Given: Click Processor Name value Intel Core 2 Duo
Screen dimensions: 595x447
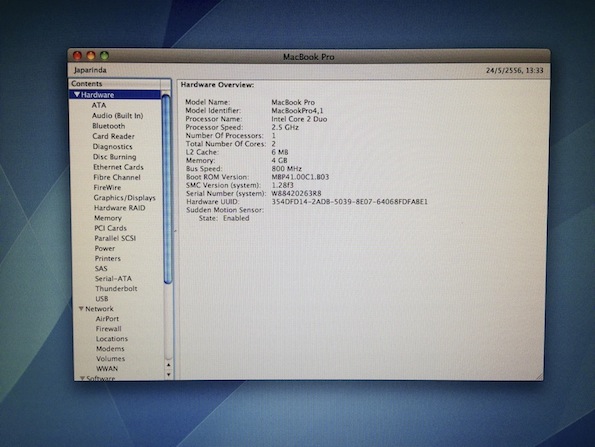Looking at the screenshot, I should [299, 119].
